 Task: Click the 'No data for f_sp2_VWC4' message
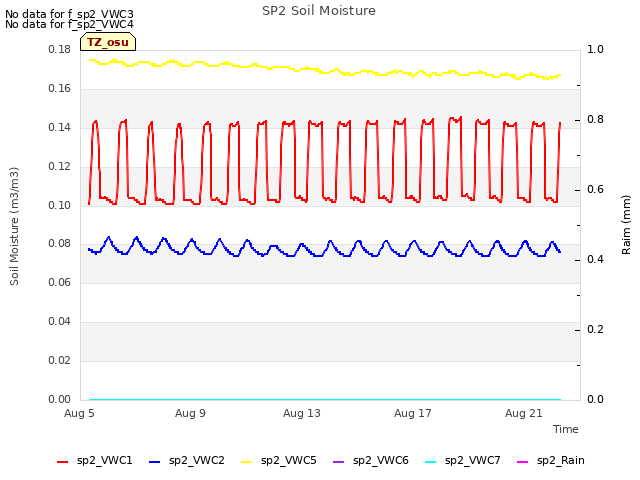69,24
